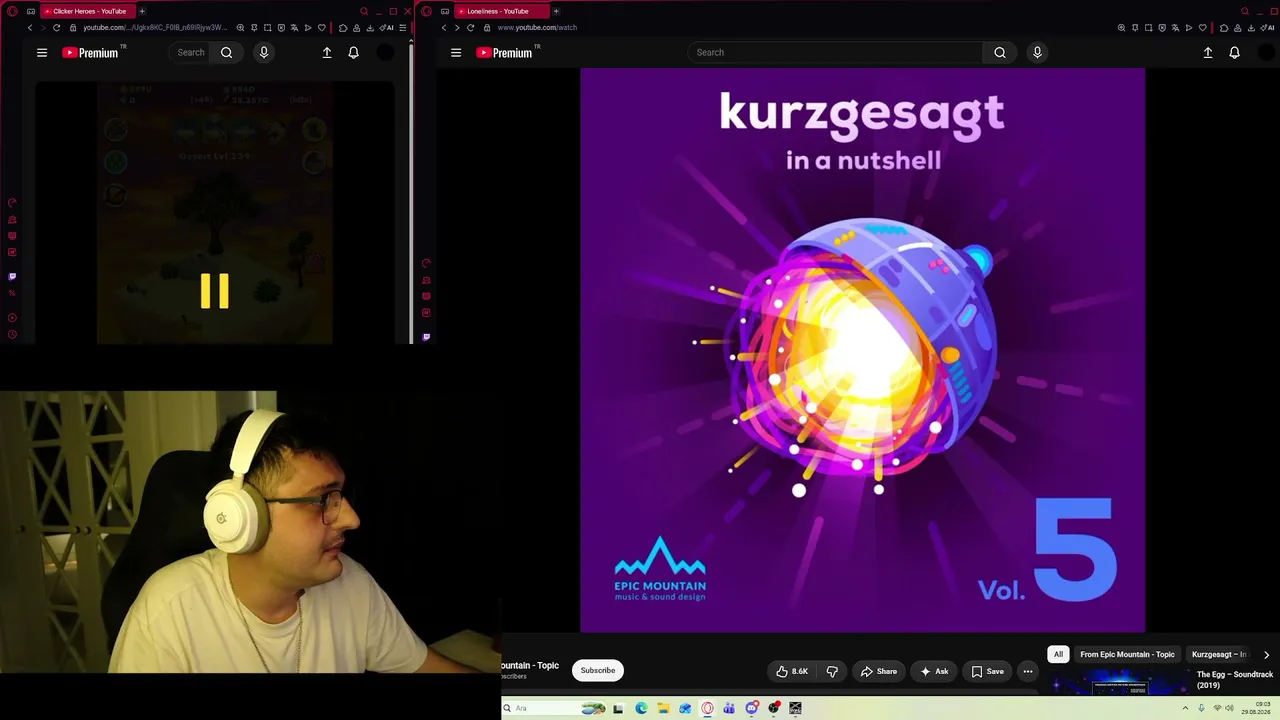Open notifications bell in Clicker Heroes window
The width and height of the screenshot is (1280, 720).
pyautogui.click(x=354, y=52)
